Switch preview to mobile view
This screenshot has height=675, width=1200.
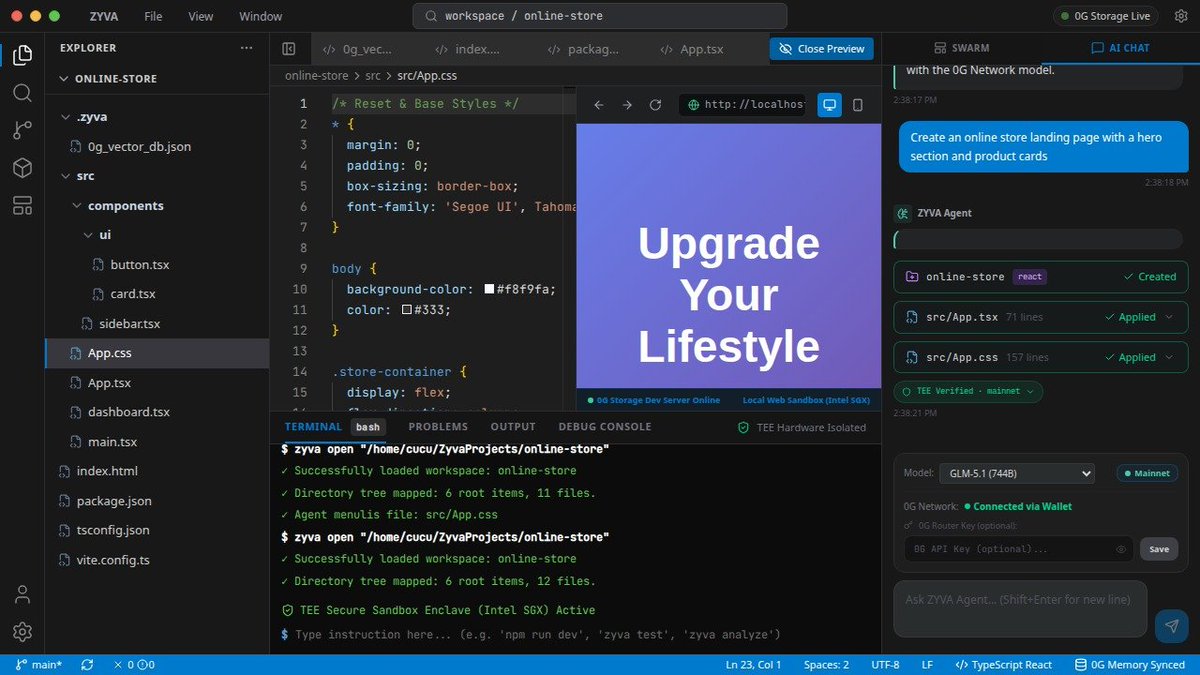tap(857, 105)
